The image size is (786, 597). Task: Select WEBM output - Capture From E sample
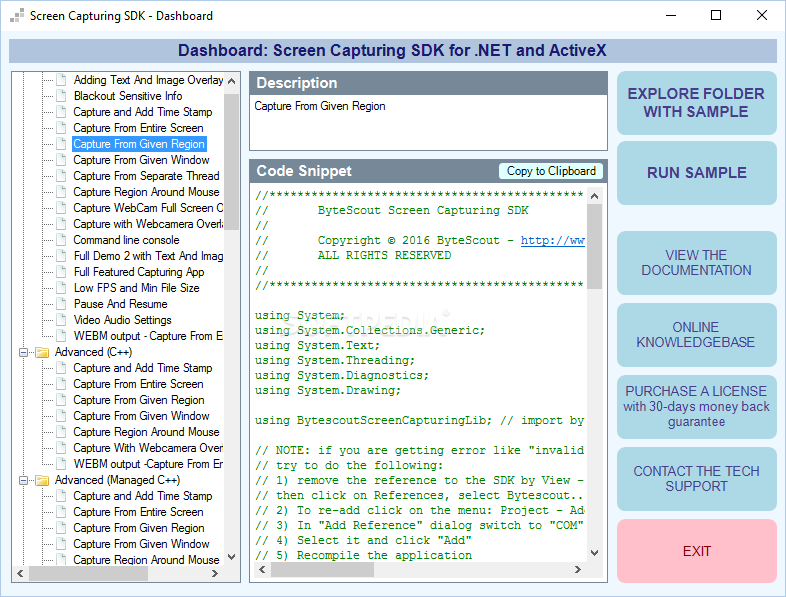point(148,336)
